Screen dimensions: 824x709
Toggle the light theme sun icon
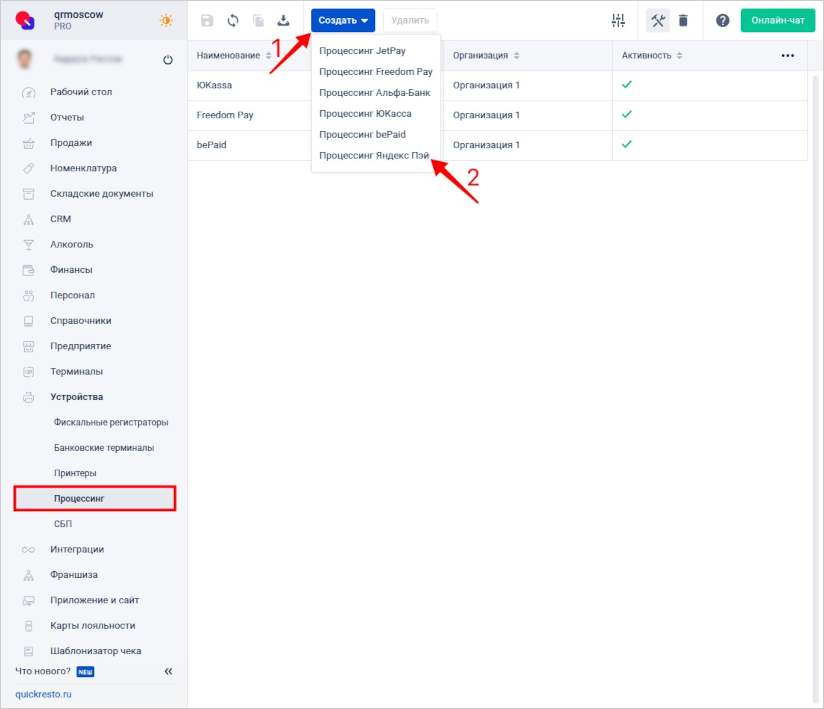pos(166,21)
